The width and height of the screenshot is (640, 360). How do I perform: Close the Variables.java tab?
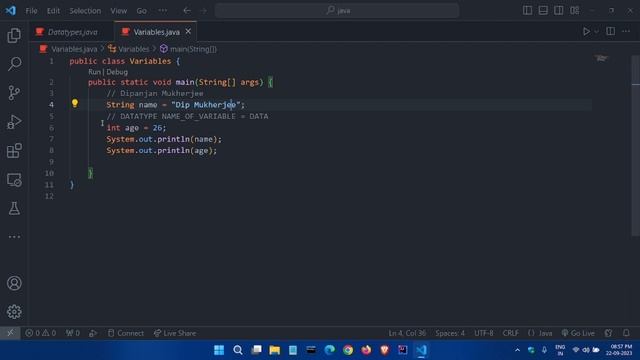[x=188, y=31]
